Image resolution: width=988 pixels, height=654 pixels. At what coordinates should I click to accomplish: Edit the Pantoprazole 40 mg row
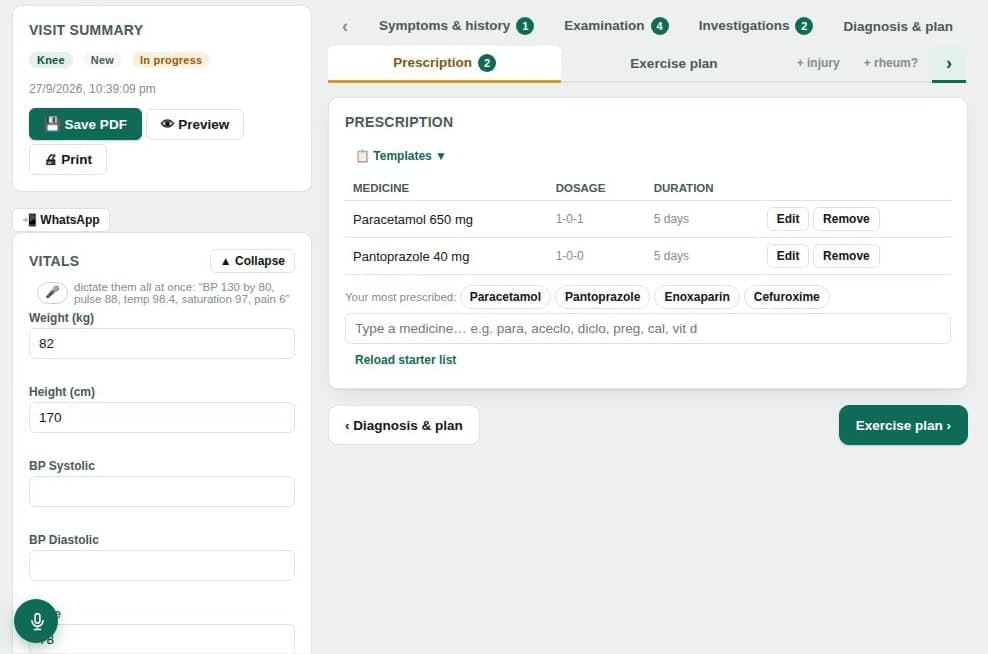[788, 256]
